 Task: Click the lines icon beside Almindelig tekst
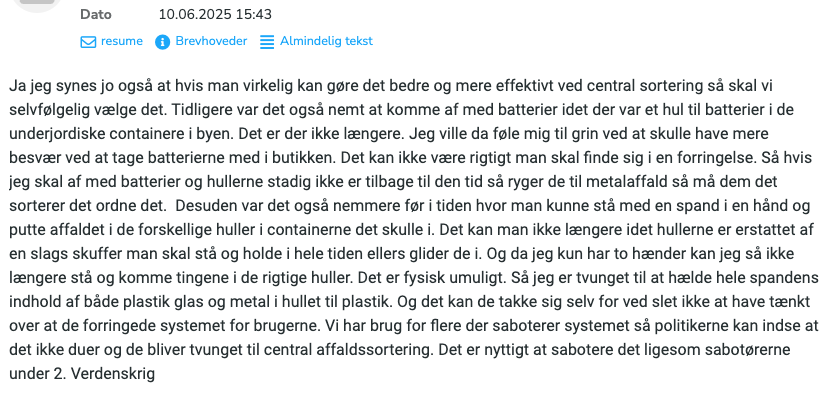tap(267, 42)
